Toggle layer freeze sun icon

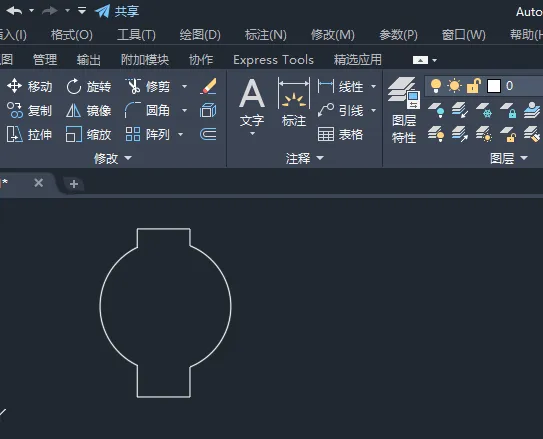coord(454,86)
